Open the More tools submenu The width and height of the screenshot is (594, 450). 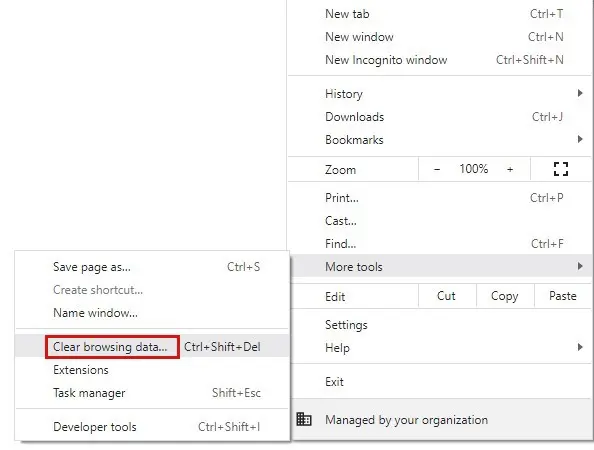tap(440, 267)
